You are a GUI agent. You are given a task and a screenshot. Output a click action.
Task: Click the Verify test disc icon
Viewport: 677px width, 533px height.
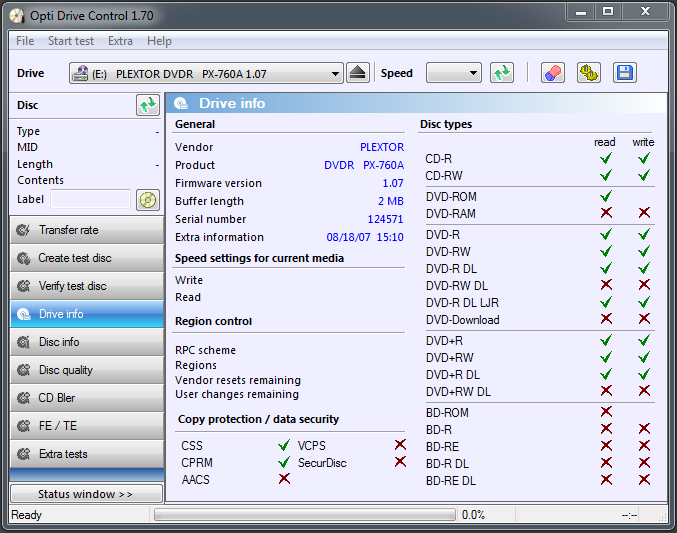click(x=23, y=286)
